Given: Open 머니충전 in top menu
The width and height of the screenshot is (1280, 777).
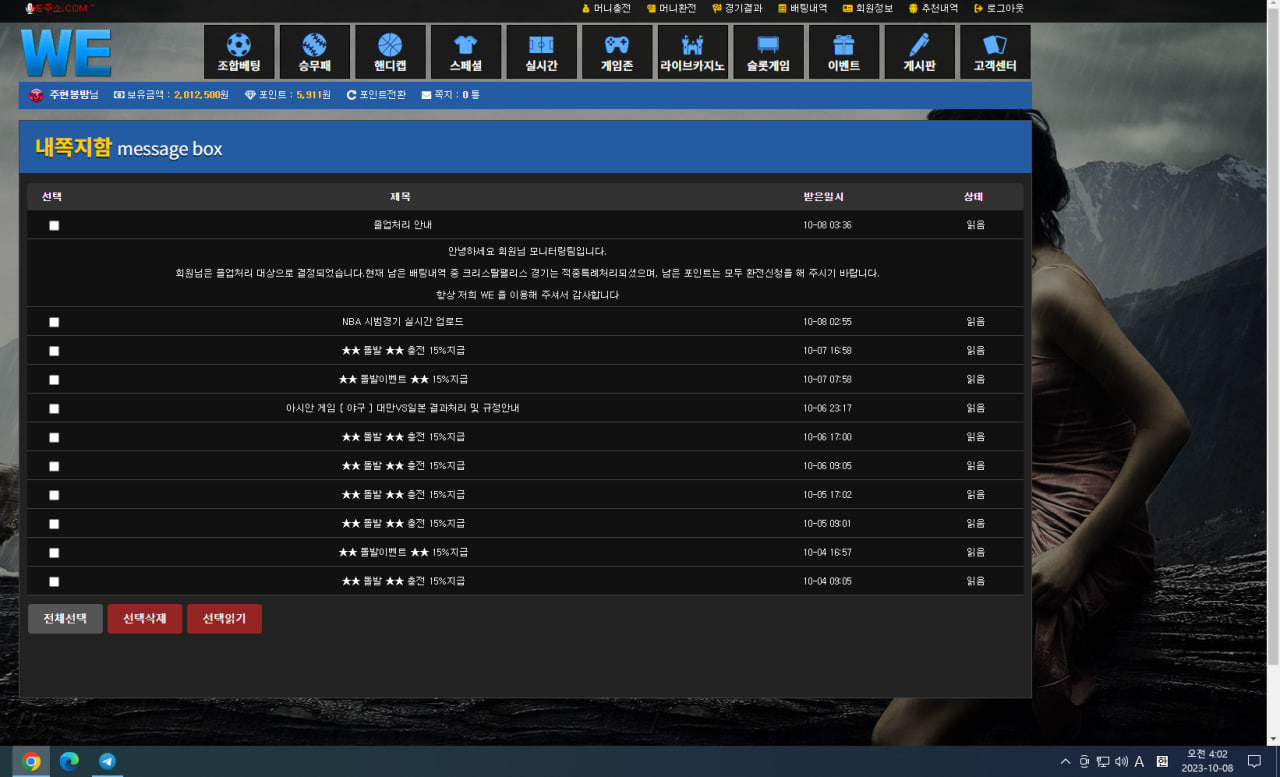Looking at the screenshot, I should [x=606, y=8].
